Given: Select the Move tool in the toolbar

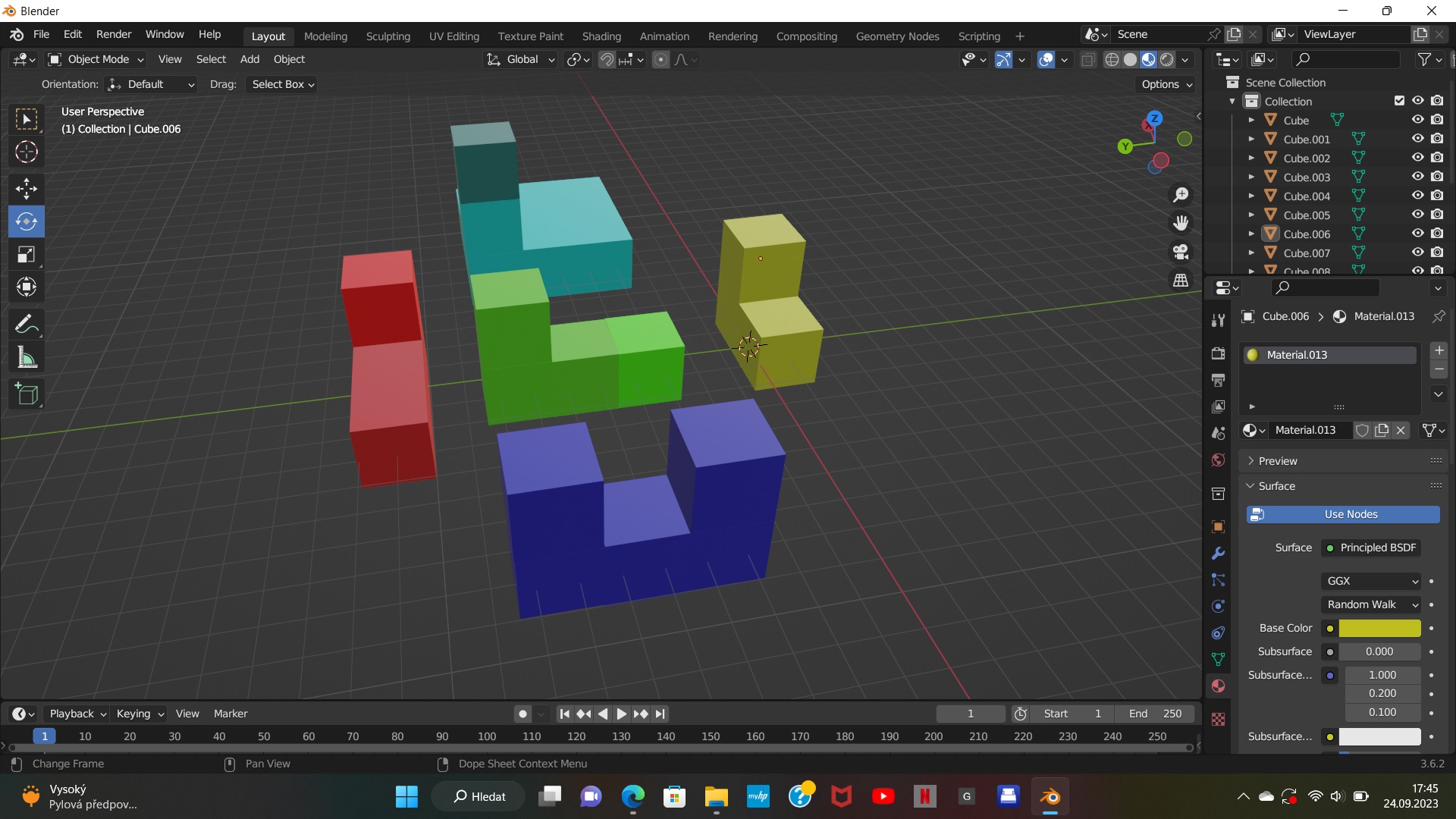Looking at the screenshot, I should click(26, 188).
